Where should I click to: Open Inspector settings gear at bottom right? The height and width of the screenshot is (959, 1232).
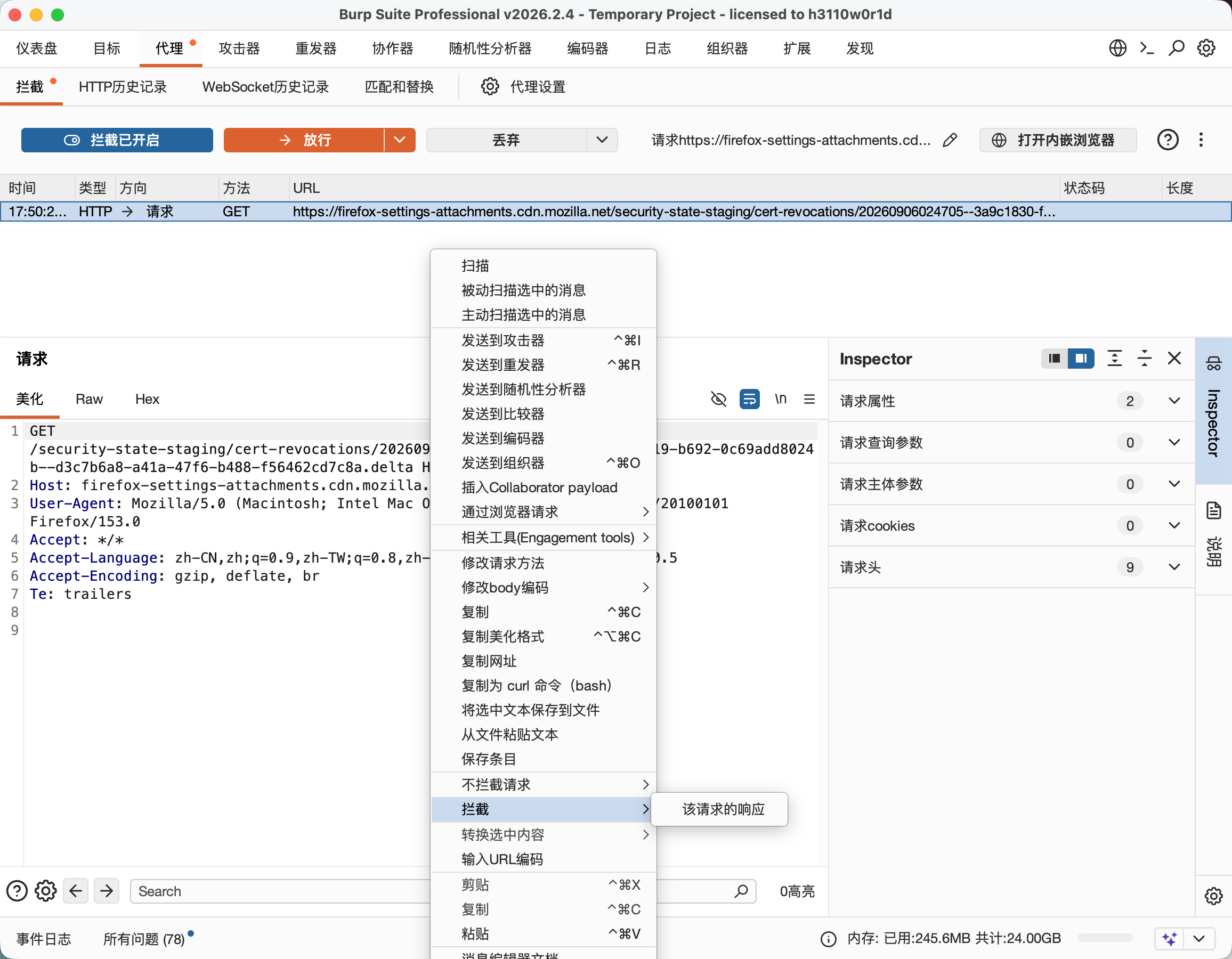coord(1214,896)
